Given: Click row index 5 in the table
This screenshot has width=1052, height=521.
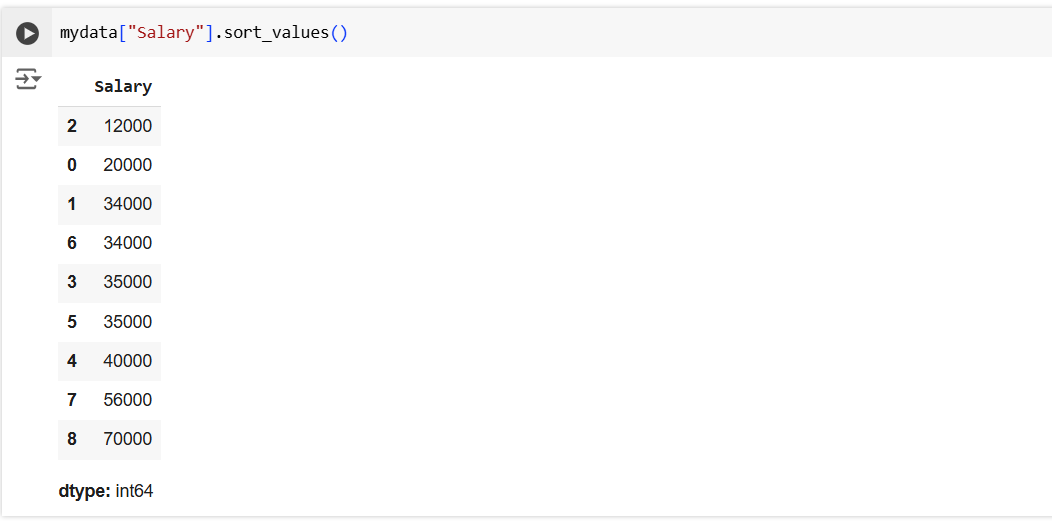Looking at the screenshot, I should [72, 322].
